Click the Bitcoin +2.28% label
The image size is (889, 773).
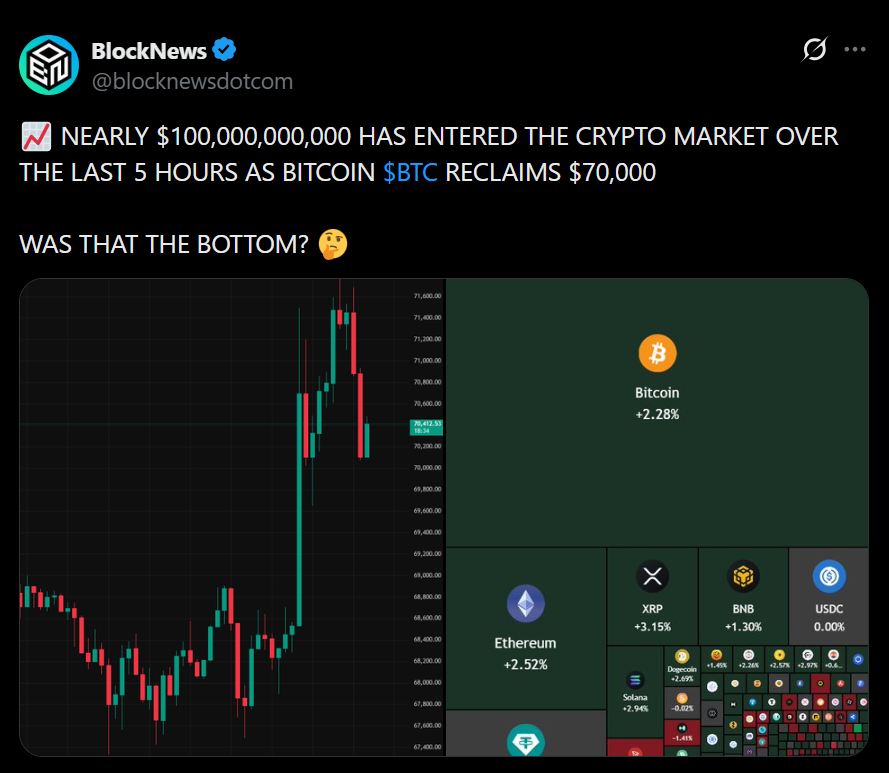coord(657,403)
